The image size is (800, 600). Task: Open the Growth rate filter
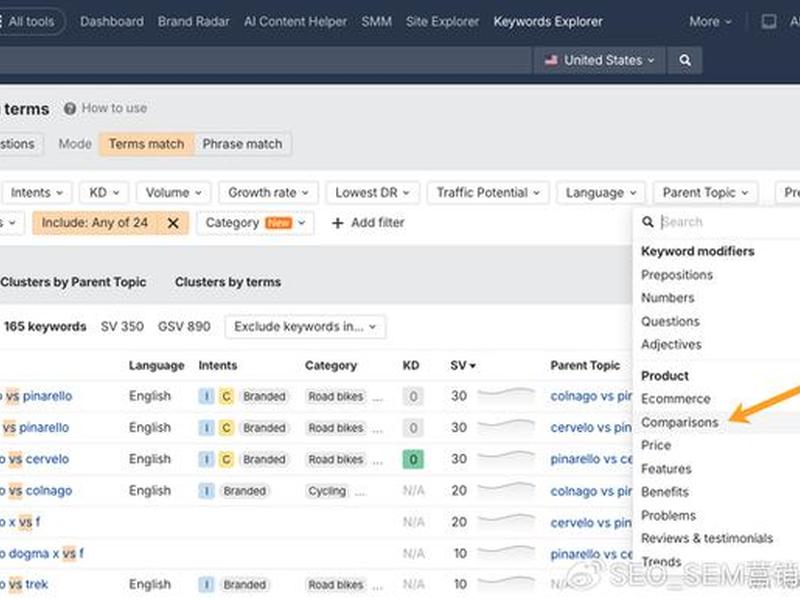(x=268, y=193)
